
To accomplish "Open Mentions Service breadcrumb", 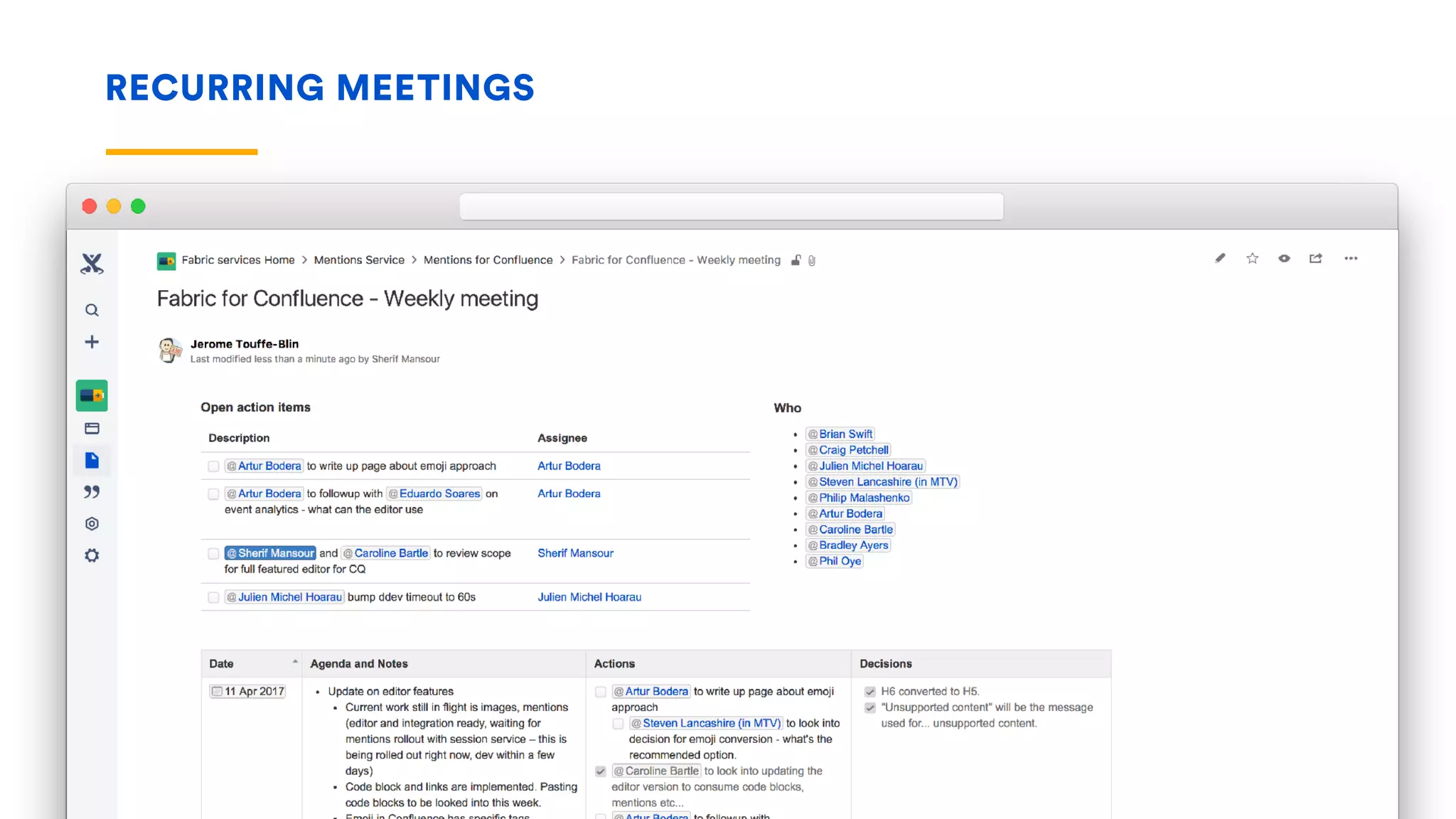I will coord(359,260).
